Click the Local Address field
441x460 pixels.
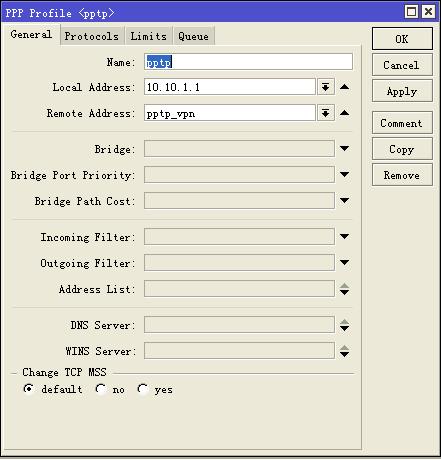230,87
